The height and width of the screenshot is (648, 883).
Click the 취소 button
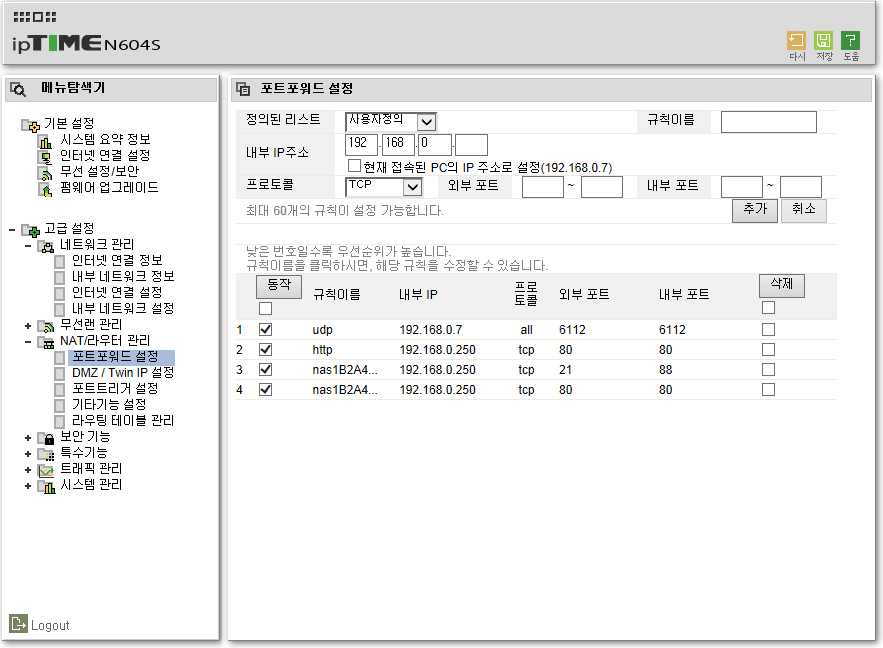803,211
